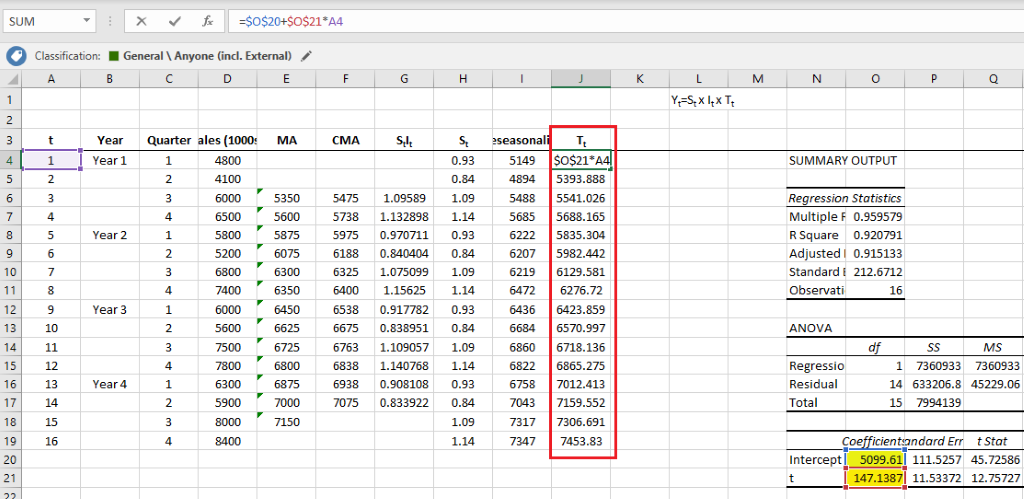The height and width of the screenshot is (499, 1024).
Task: Open the Insert Function fx dialog
Action: [206, 21]
